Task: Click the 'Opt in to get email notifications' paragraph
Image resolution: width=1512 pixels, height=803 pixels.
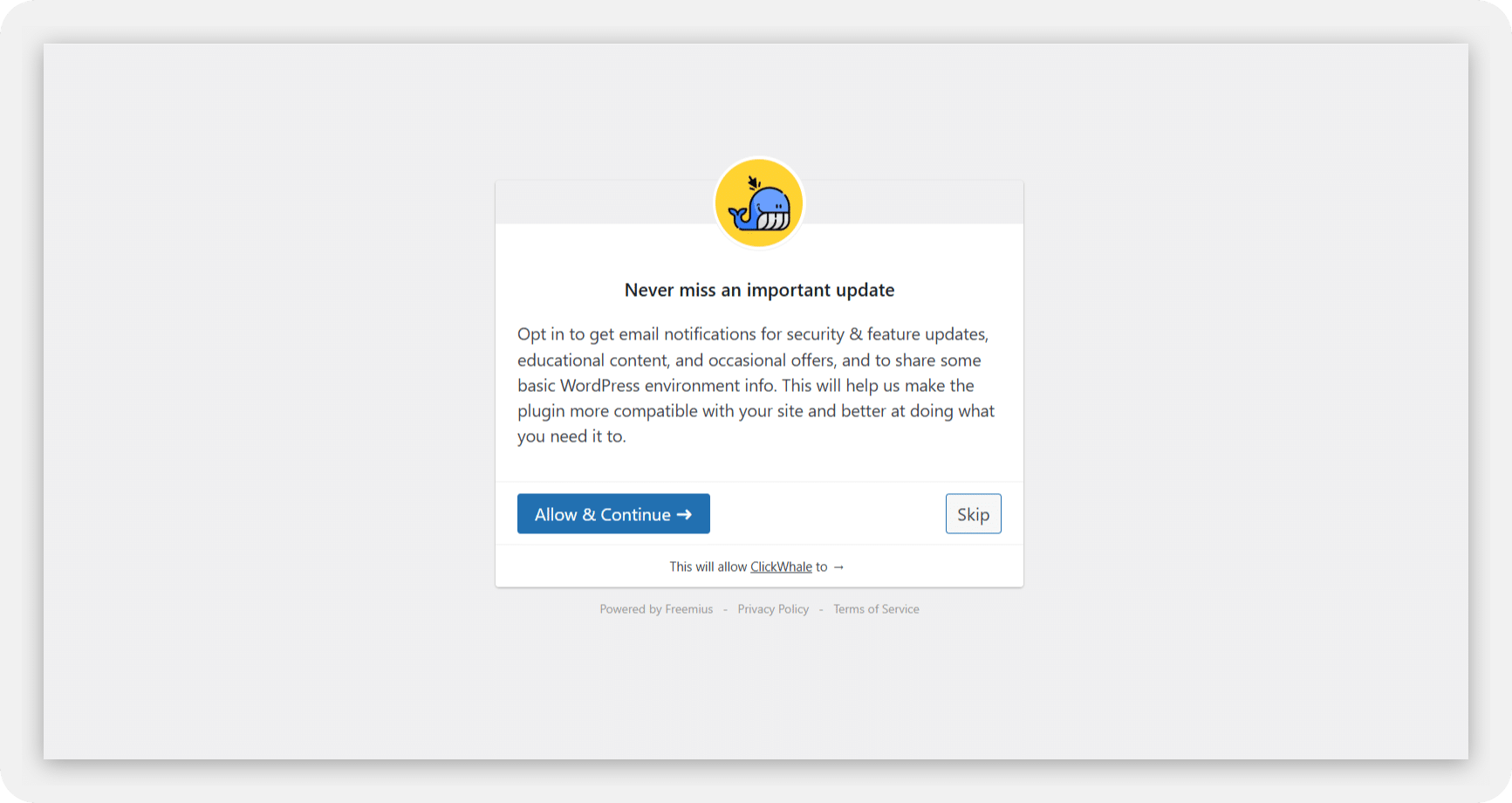Action: pos(757,385)
